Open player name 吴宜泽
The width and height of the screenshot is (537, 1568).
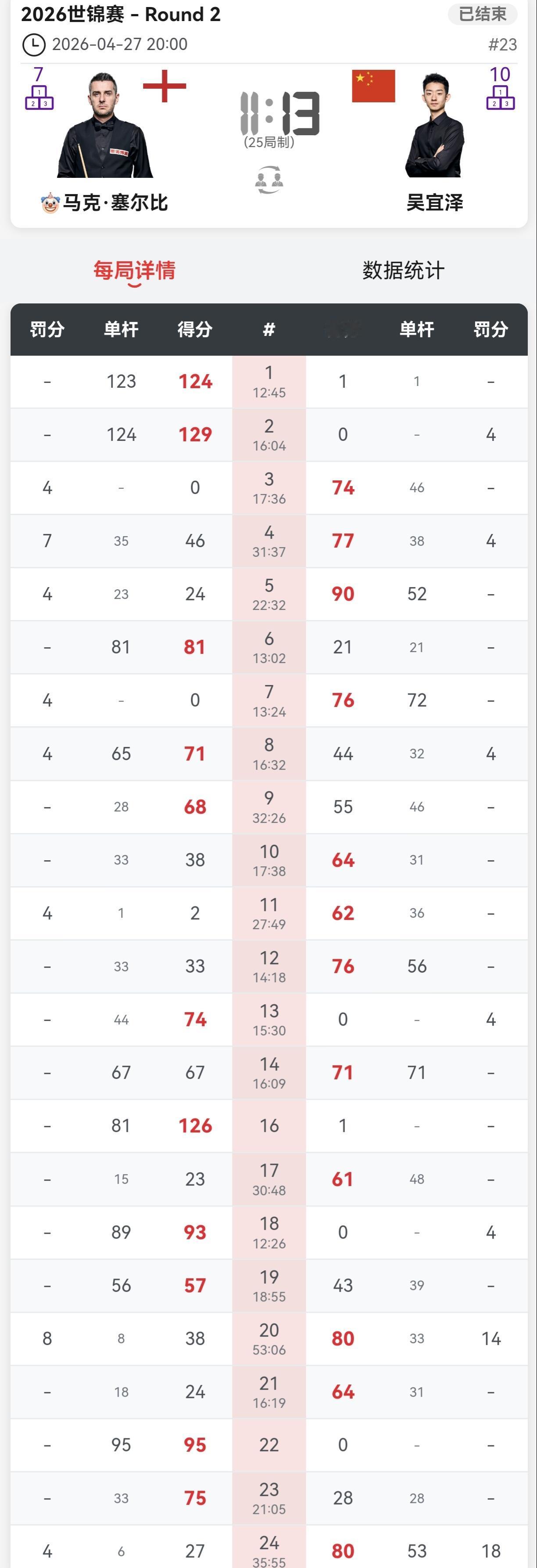click(x=435, y=203)
